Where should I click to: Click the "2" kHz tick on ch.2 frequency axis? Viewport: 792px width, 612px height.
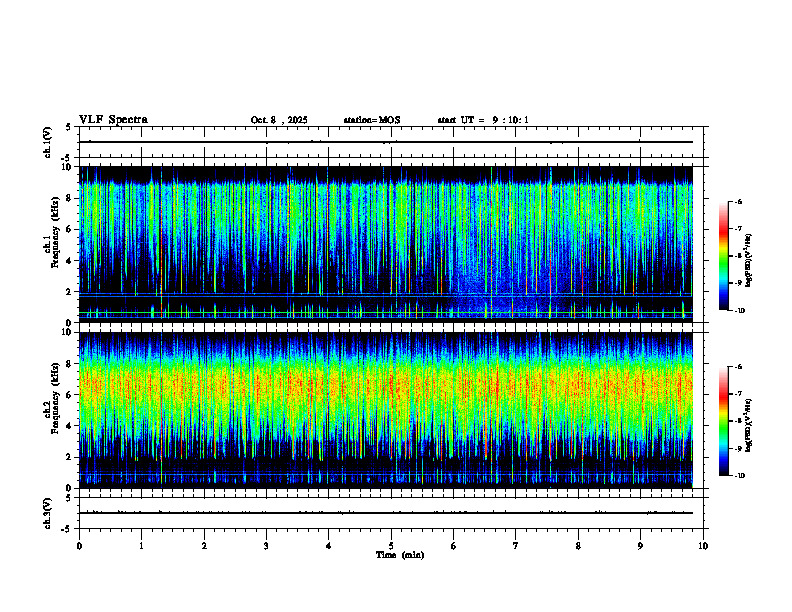coord(70,457)
